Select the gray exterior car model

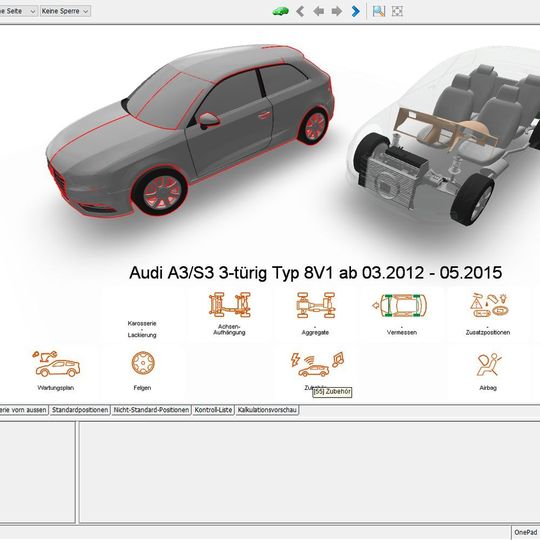tap(190, 131)
